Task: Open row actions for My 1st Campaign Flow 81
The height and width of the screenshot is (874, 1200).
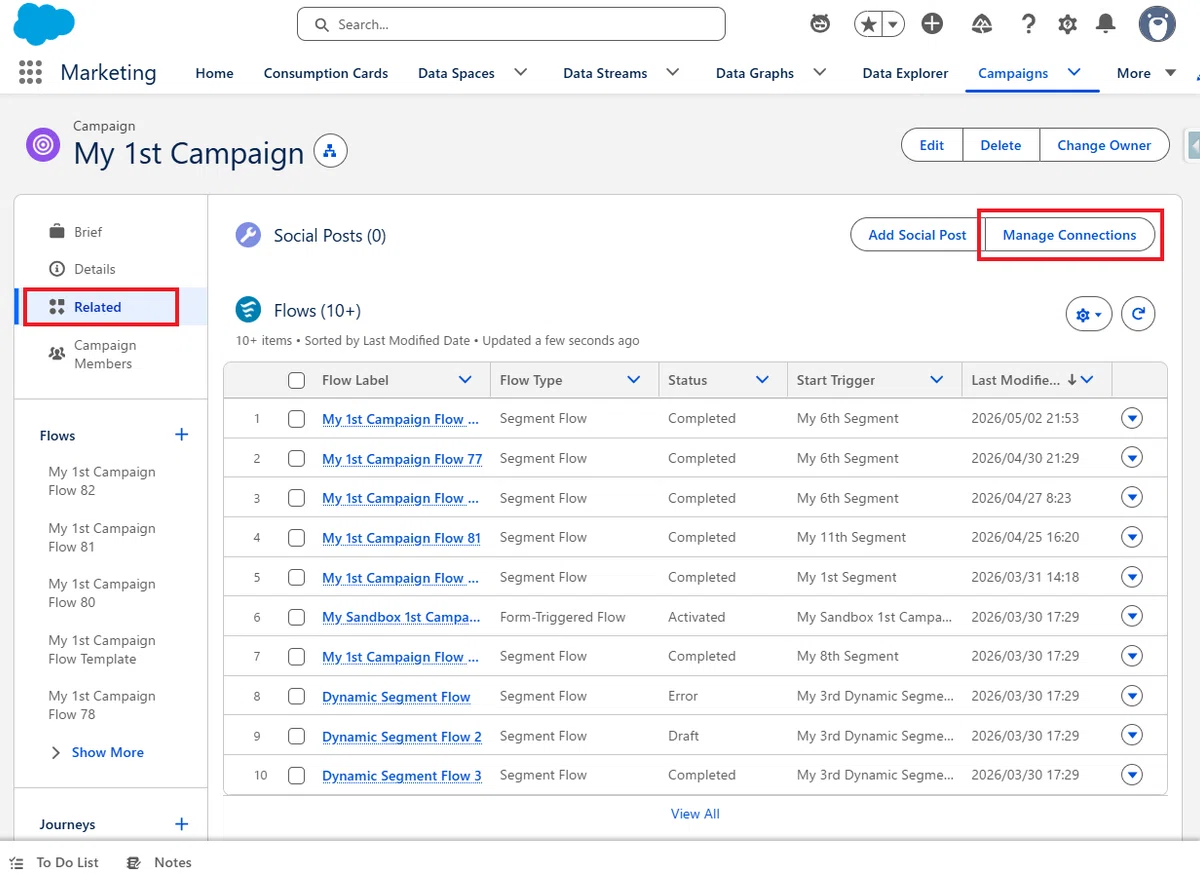Action: [x=1132, y=537]
